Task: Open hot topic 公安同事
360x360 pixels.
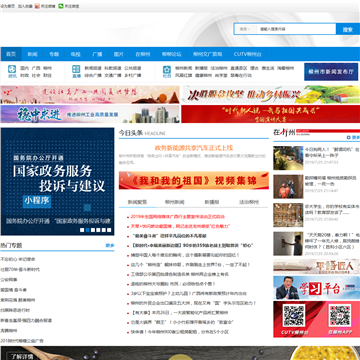Action: 9,279
